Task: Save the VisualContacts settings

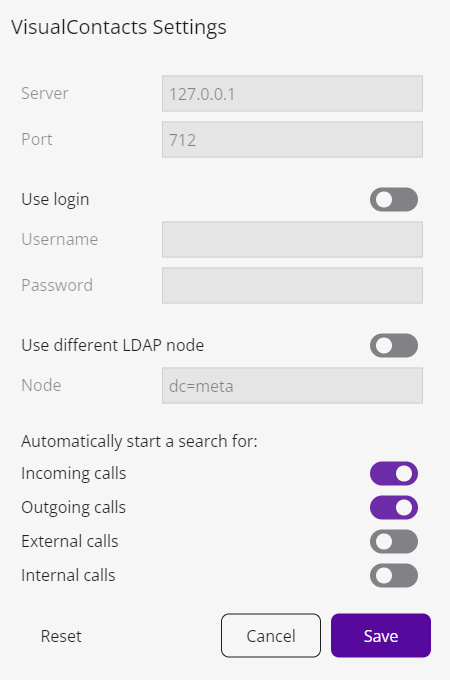Action: pos(381,635)
